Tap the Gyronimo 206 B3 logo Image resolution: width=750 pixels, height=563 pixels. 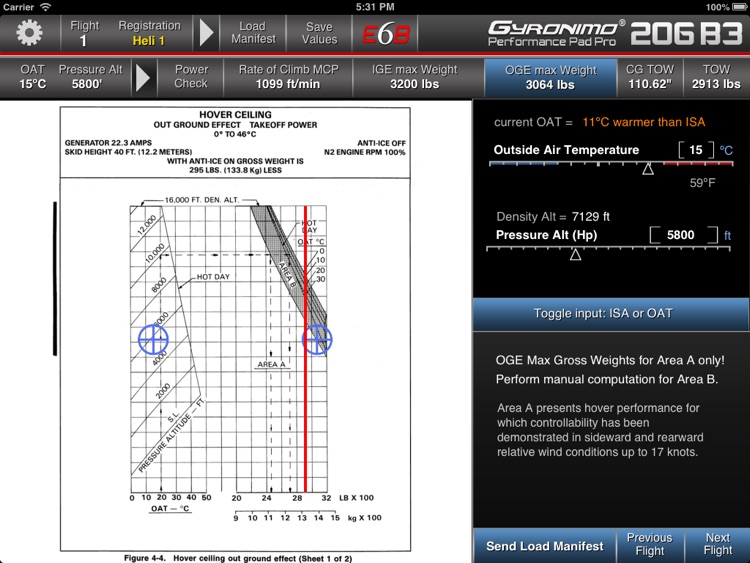614,33
